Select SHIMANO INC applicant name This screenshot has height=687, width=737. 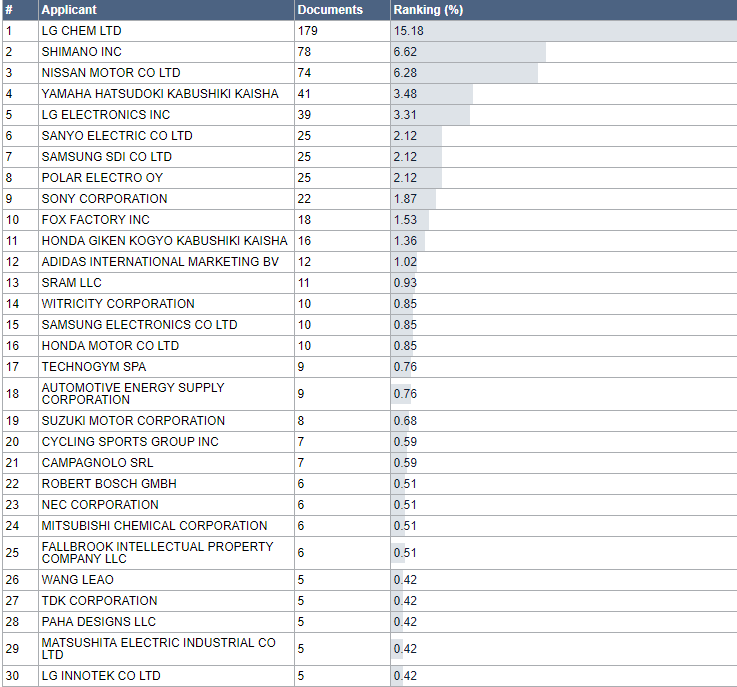point(81,52)
